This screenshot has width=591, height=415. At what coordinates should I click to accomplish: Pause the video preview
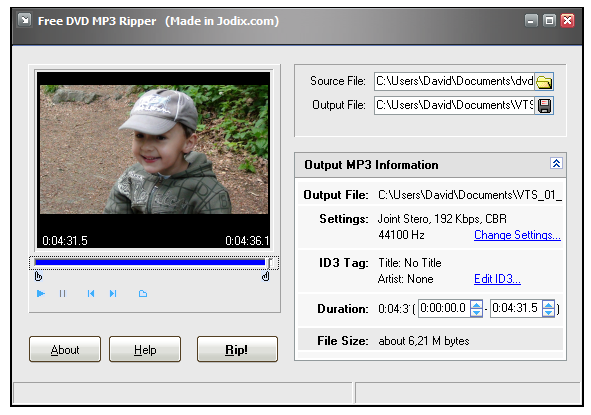[63, 293]
